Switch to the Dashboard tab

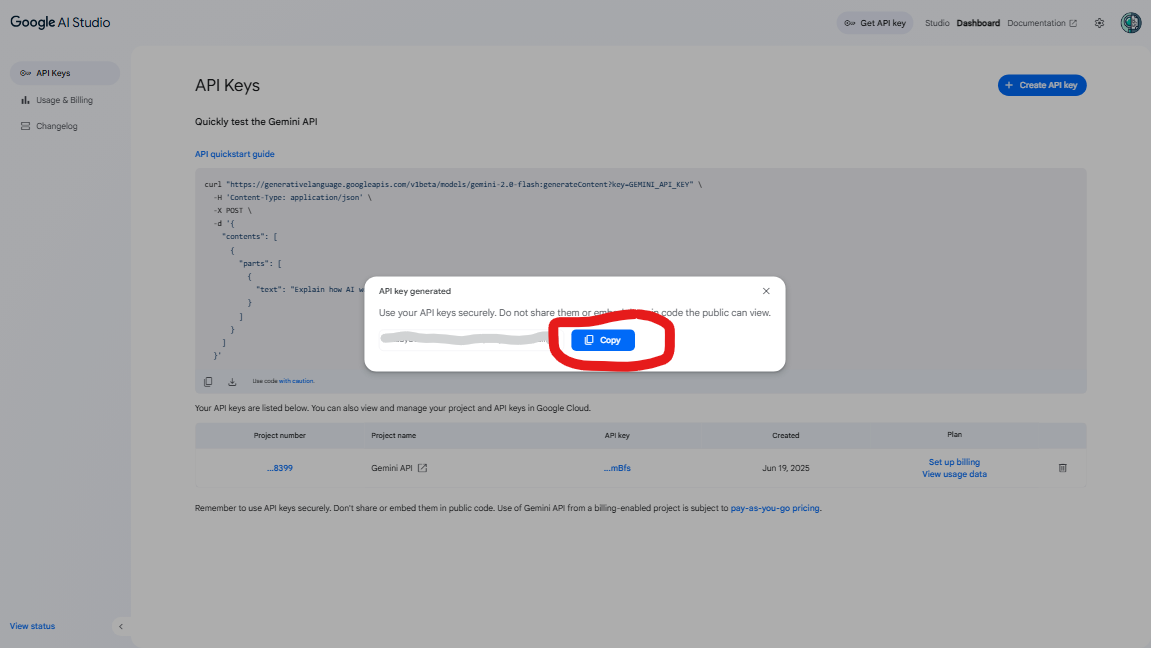coord(978,23)
